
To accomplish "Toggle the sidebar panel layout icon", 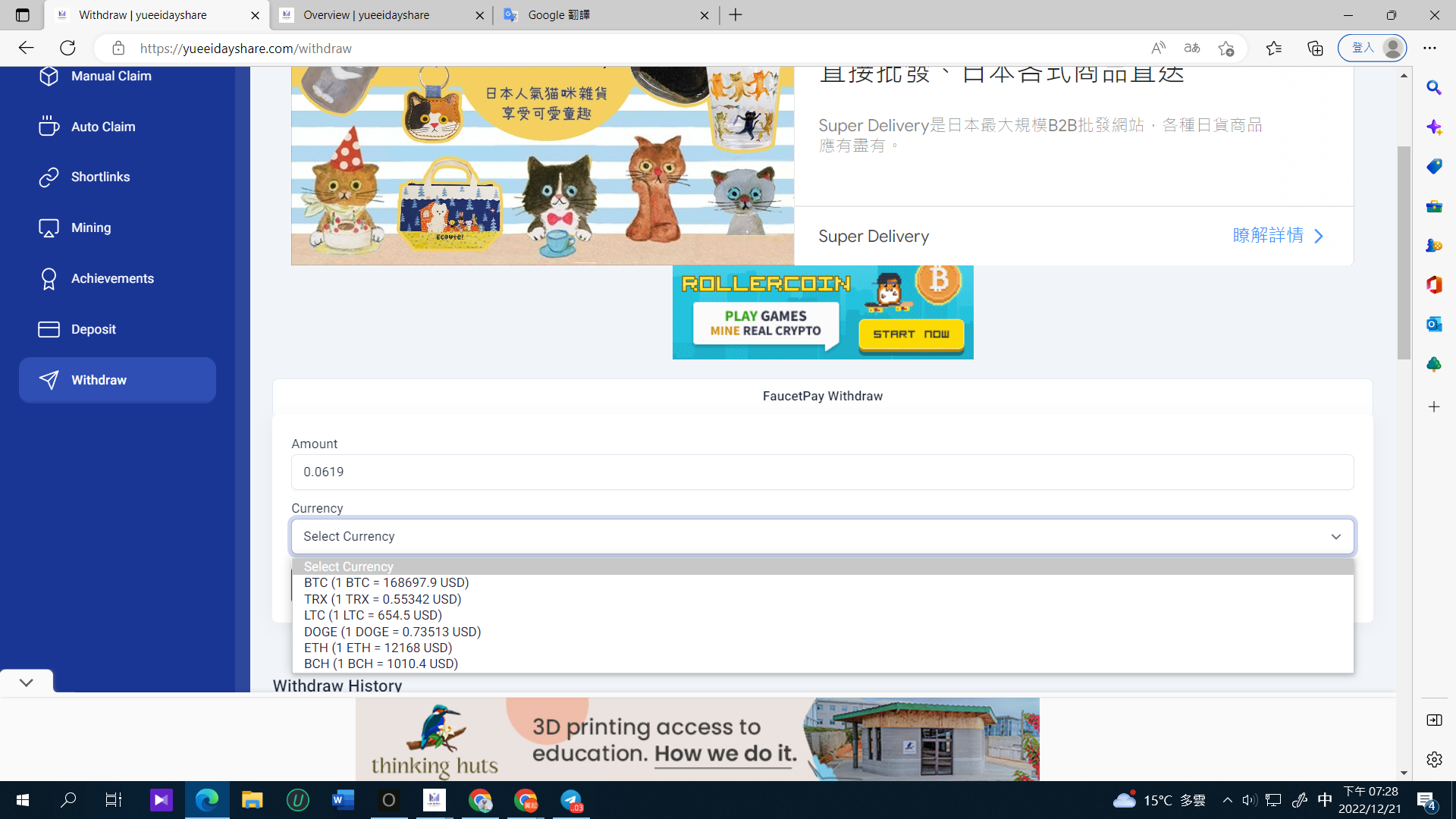I will coord(1434,720).
